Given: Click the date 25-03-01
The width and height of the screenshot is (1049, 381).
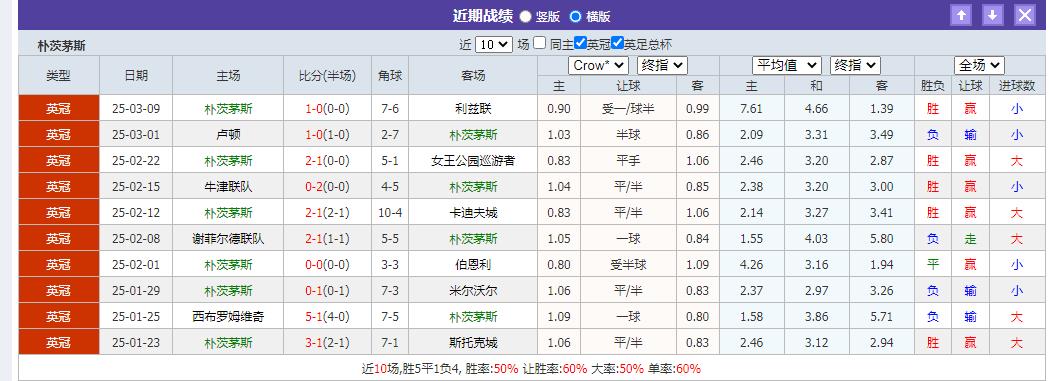Looking at the screenshot, I should [136, 134].
